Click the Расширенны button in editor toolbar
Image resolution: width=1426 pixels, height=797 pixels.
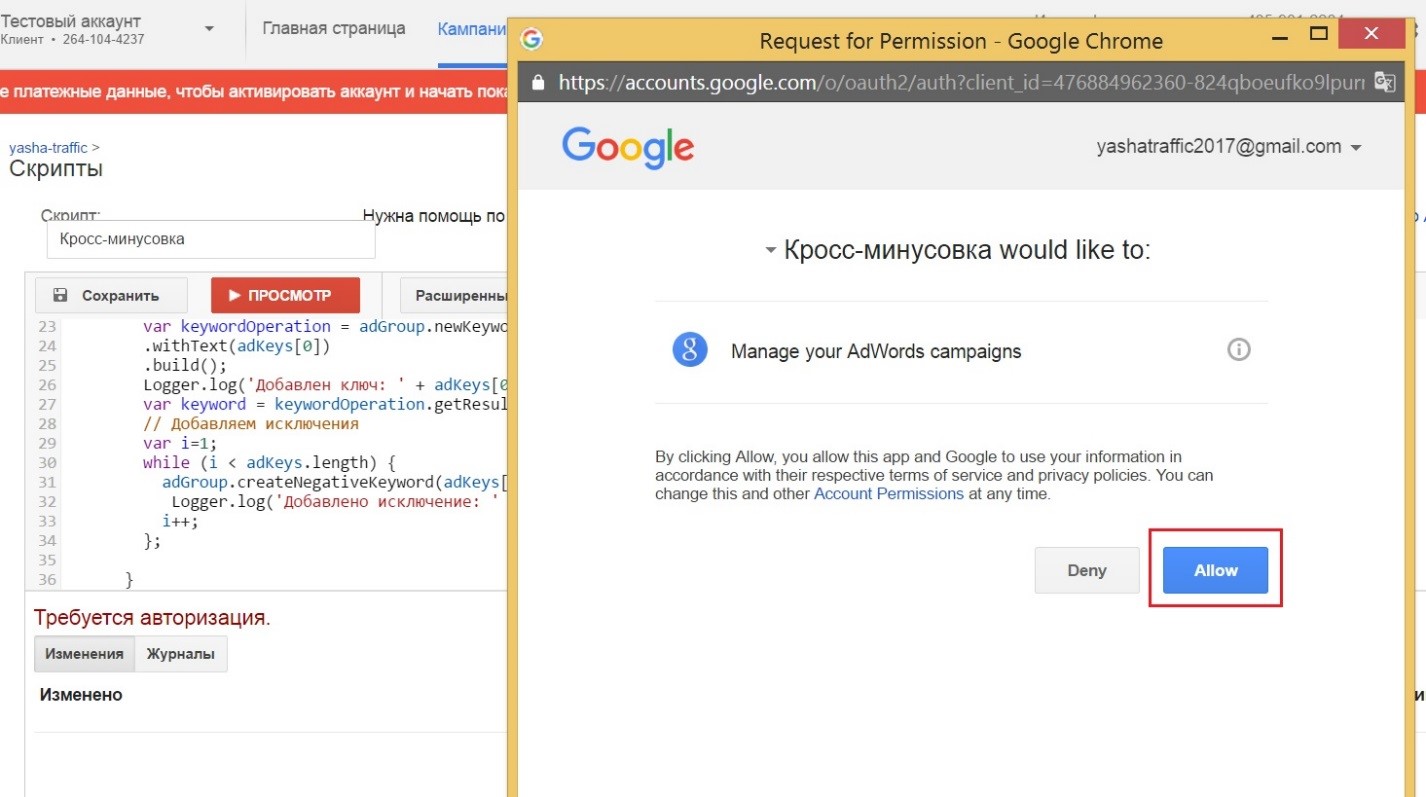455,296
